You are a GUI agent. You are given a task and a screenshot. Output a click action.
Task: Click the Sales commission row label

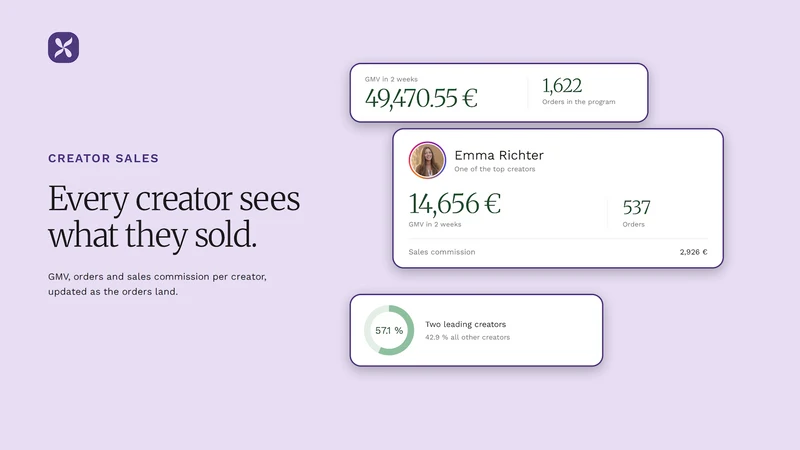(442, 252)
